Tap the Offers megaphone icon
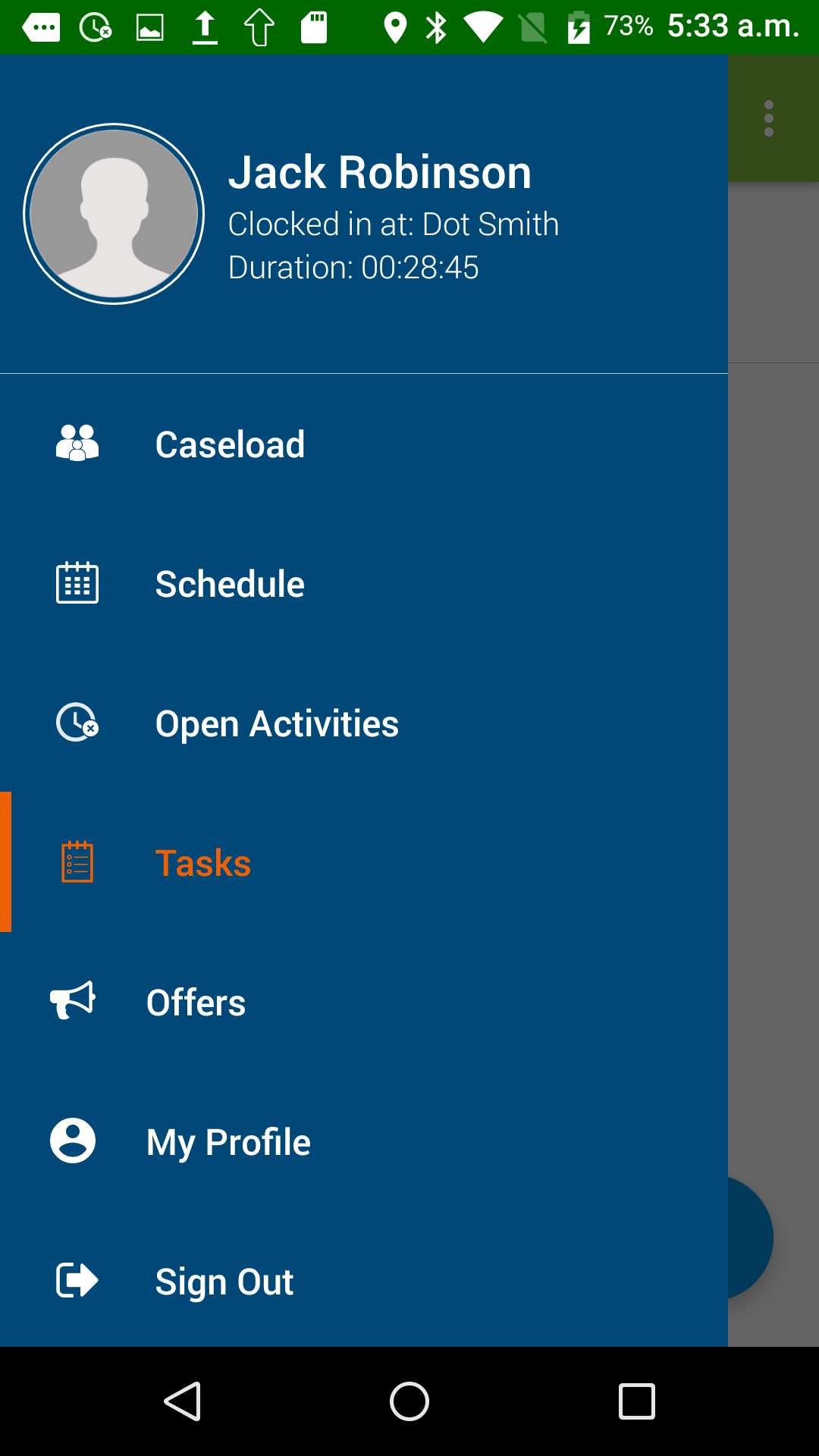The height and width of the screenshot is (1456, 819). click(73, 1001)
